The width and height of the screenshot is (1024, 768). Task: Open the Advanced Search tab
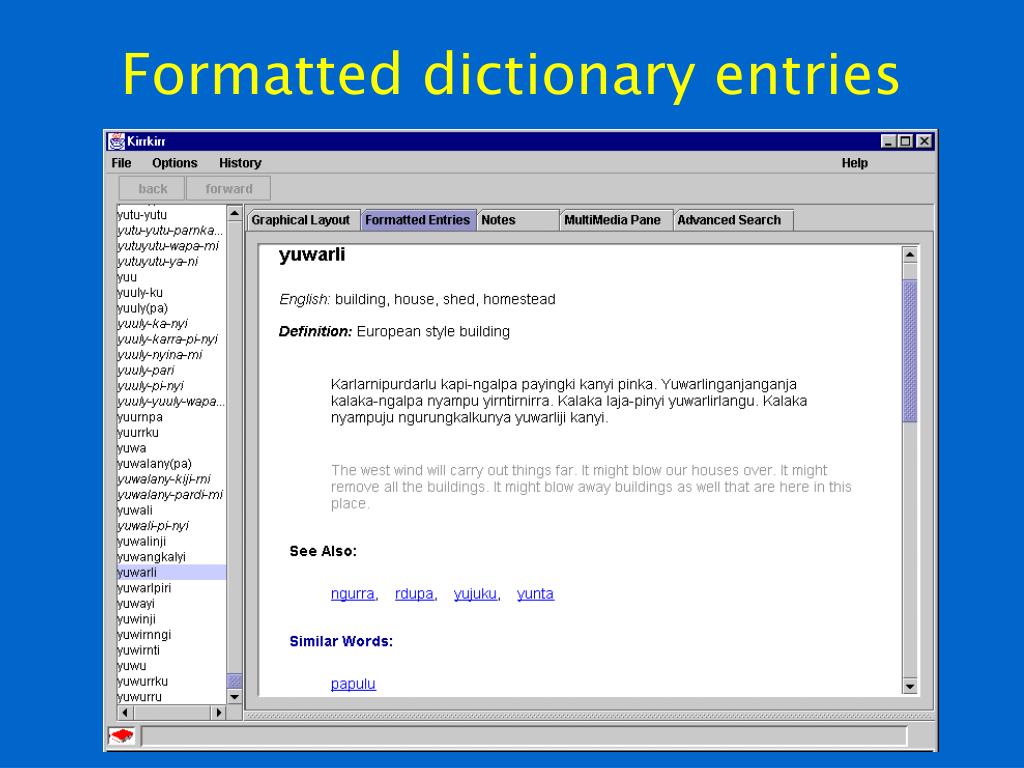(x=733, y=220)
